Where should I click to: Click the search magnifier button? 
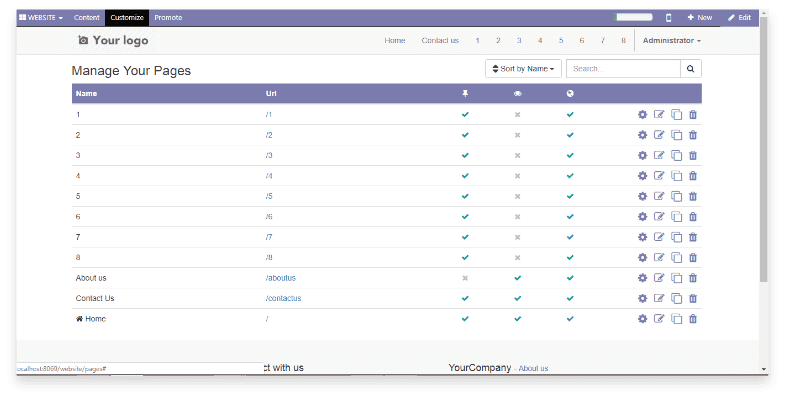pyautogui.click(x=691, y=69)
